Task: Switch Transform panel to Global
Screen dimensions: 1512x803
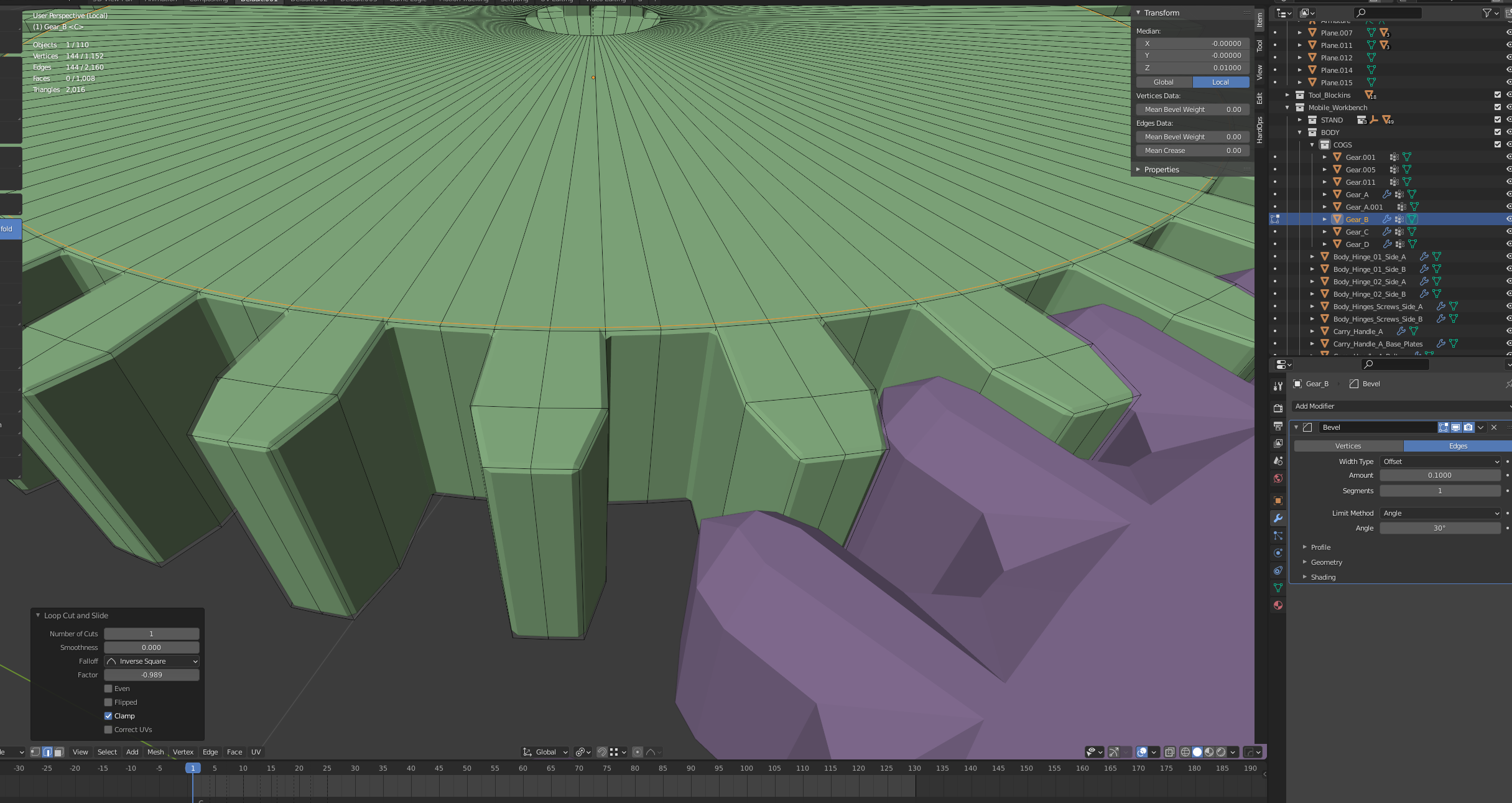Action: [x=1163, y=81]
